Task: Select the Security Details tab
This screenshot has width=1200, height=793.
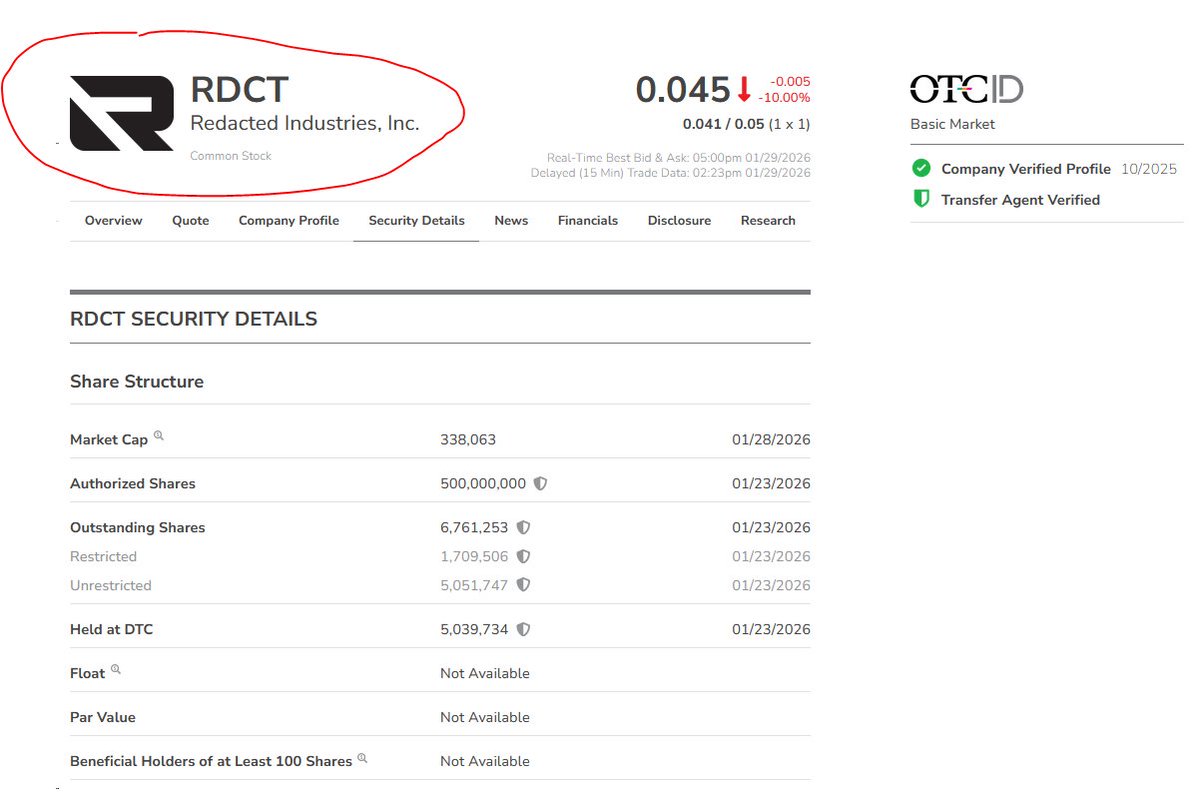Action: click(x=416, y=220)
